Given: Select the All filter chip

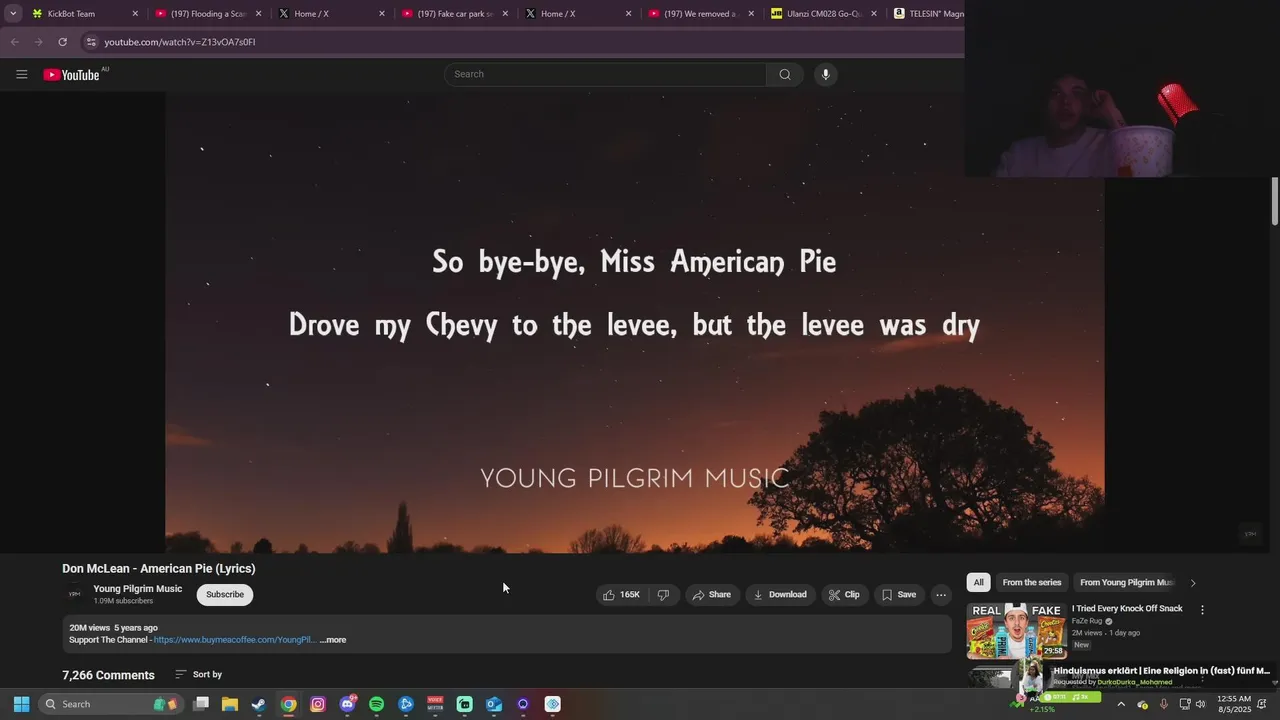Looking at the screenshot, I should tap(978, 583).
